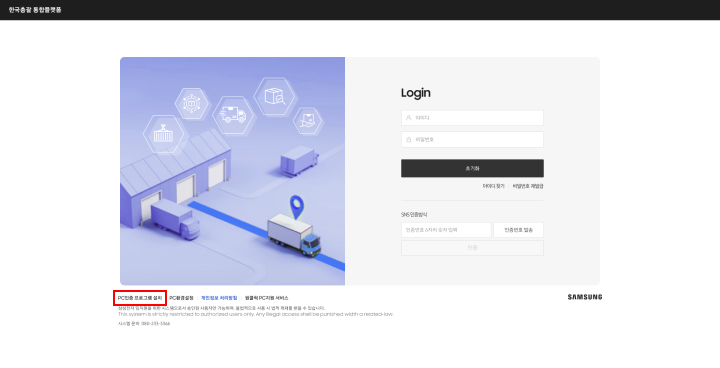Click the dark button under the password field
Screen dimensions: 720x368
[x=472, y=168]
